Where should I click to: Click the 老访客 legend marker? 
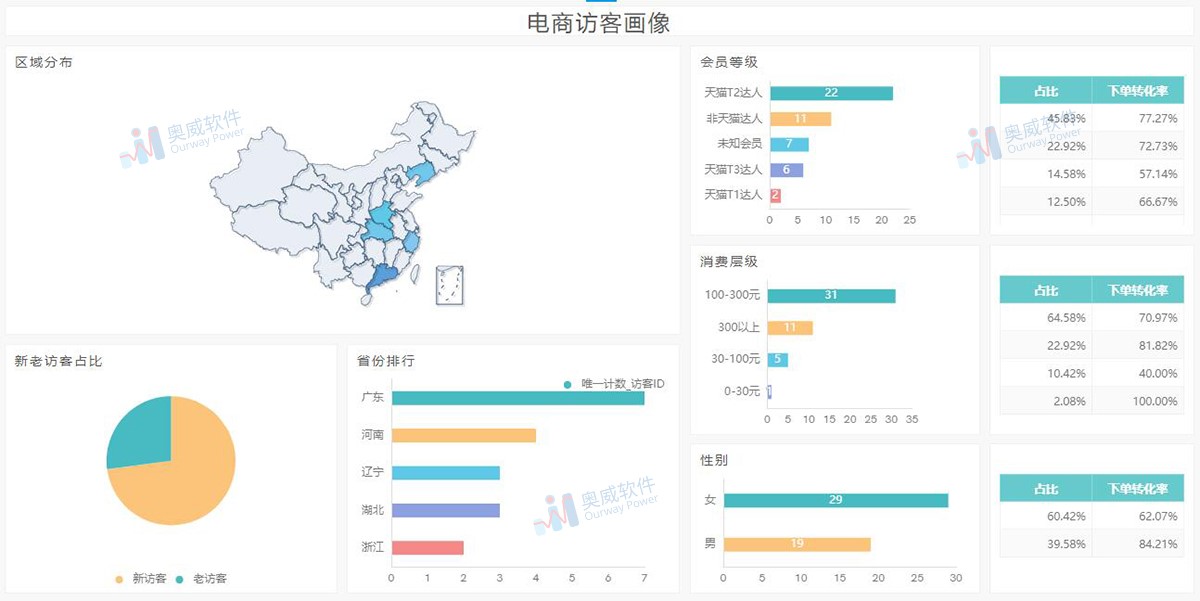[180, 576]
